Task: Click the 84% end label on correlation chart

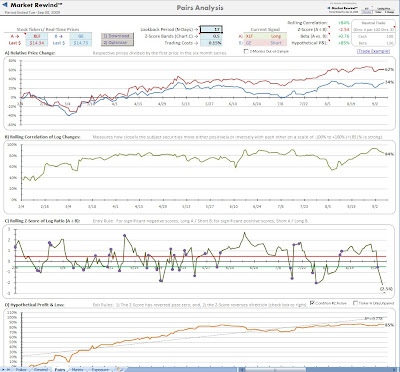Action: 389,154
